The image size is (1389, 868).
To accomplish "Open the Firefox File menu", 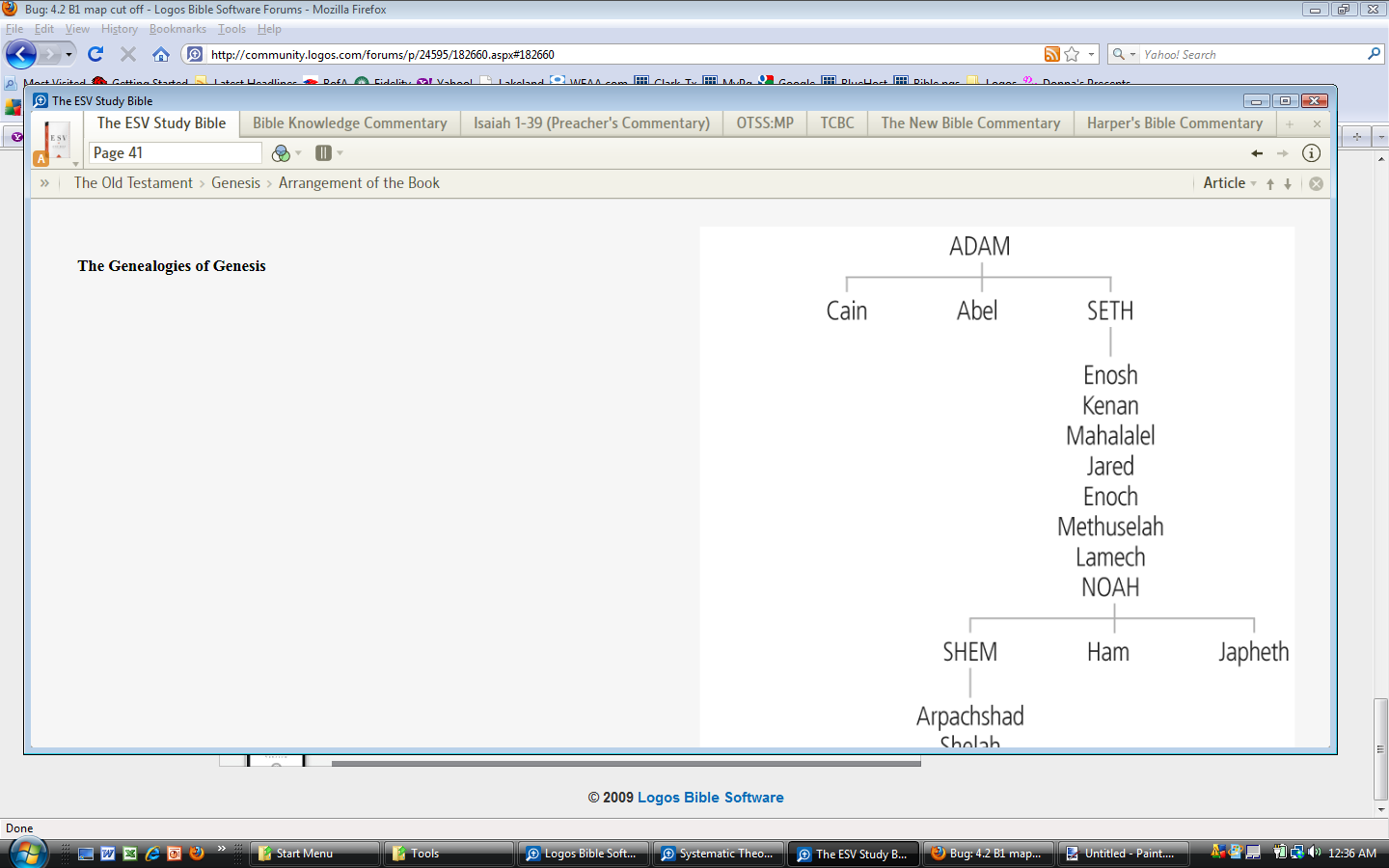I will click(x=14, y=29).
